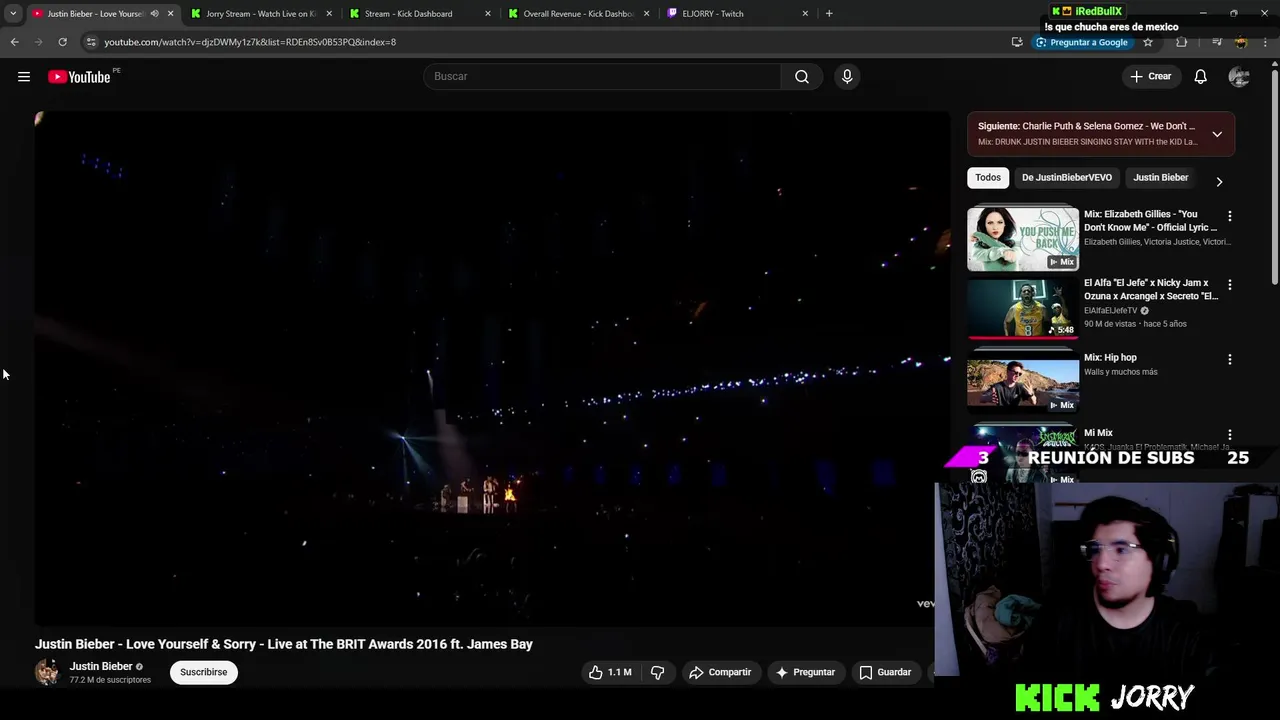Focus the Buscar search field
This screenshot has height=720, width=1280.
point(602,77)
